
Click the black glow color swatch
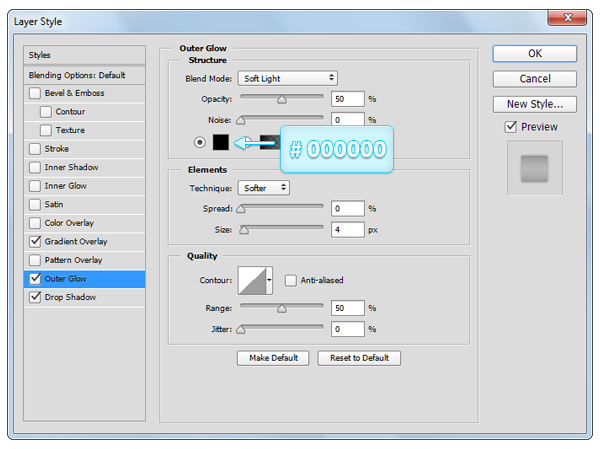coord(221,142)
